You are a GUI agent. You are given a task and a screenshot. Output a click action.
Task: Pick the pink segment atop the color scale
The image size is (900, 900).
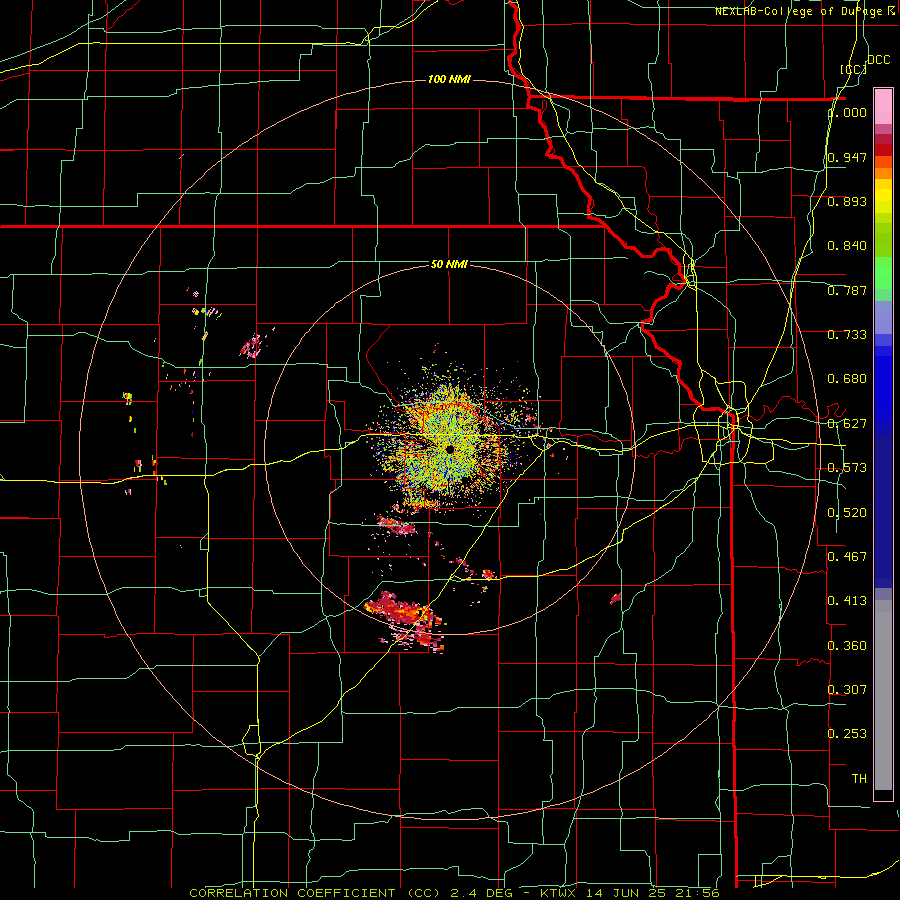(x=883, y=107)
